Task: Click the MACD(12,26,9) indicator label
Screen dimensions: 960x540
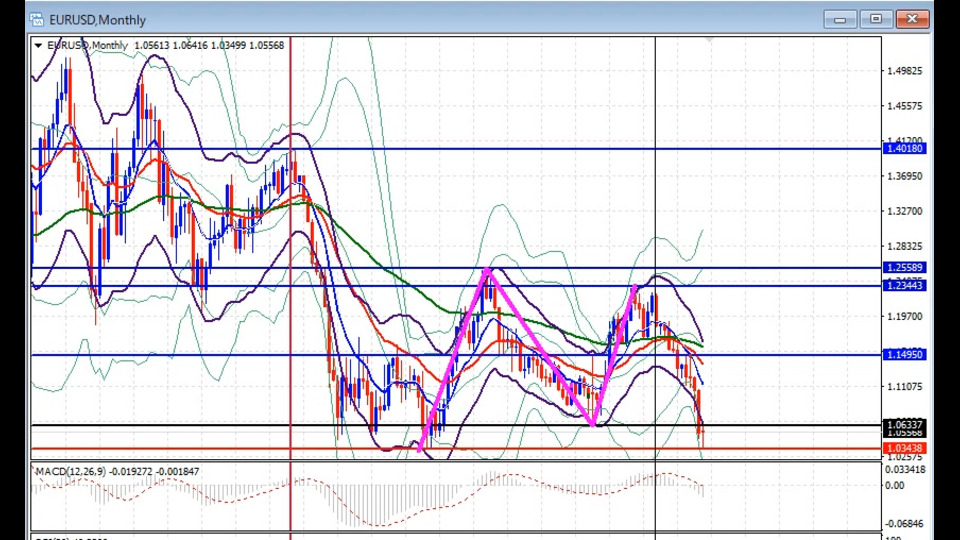Action: coord(70,471)
